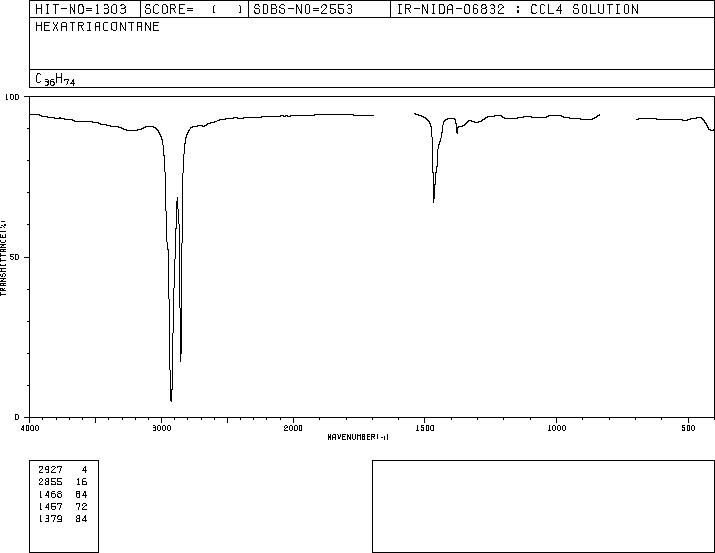Select the 2927 peak table row
This screenshot has height=553, width=715.
(x=63, y=470)
